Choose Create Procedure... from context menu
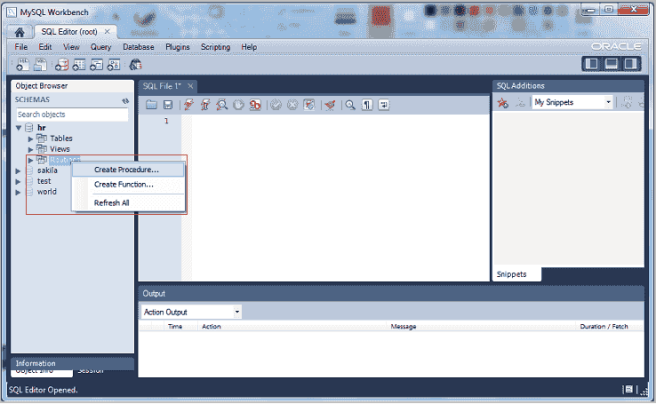 [128, 169]
